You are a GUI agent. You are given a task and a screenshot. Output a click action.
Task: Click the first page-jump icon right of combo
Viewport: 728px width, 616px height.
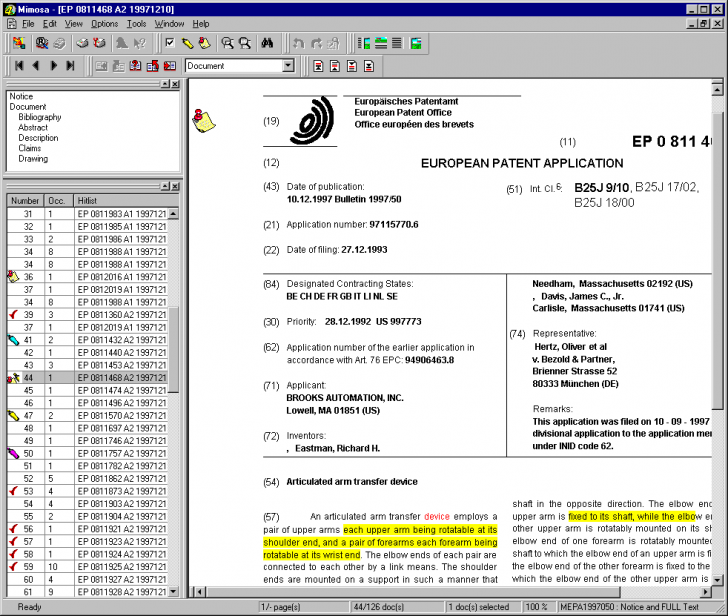318,66
